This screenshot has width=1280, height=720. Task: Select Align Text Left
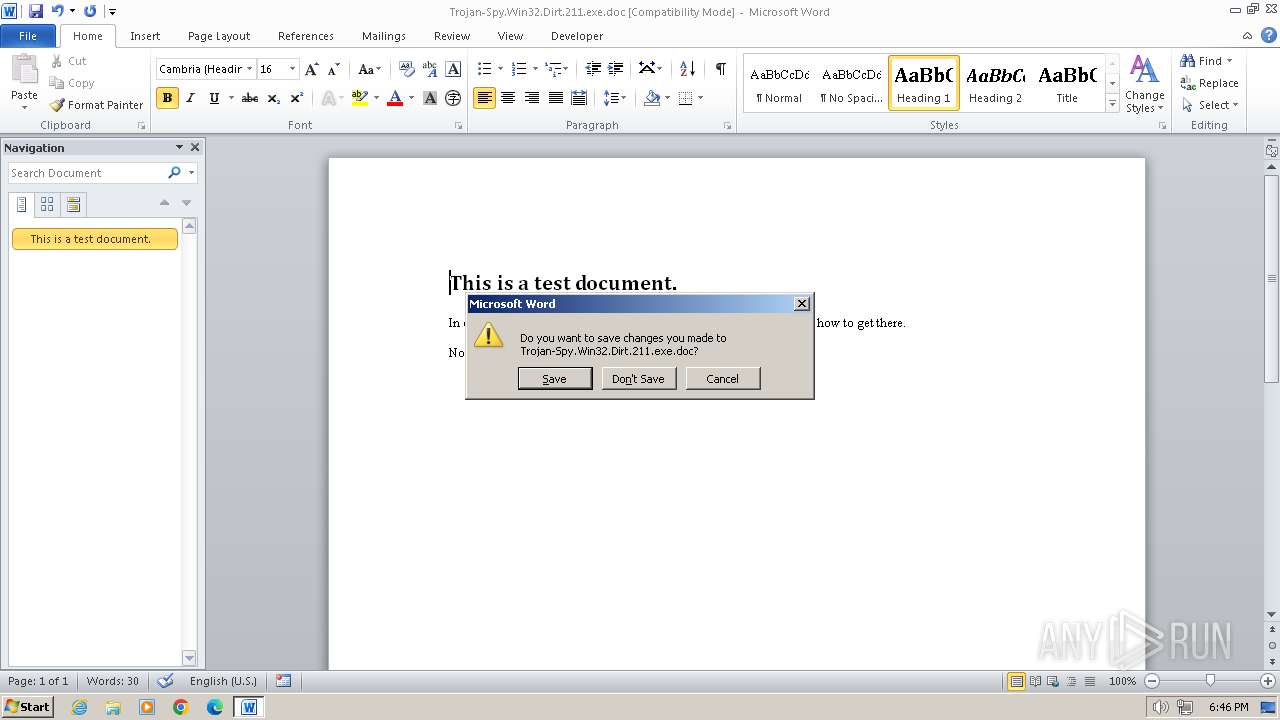484,98
